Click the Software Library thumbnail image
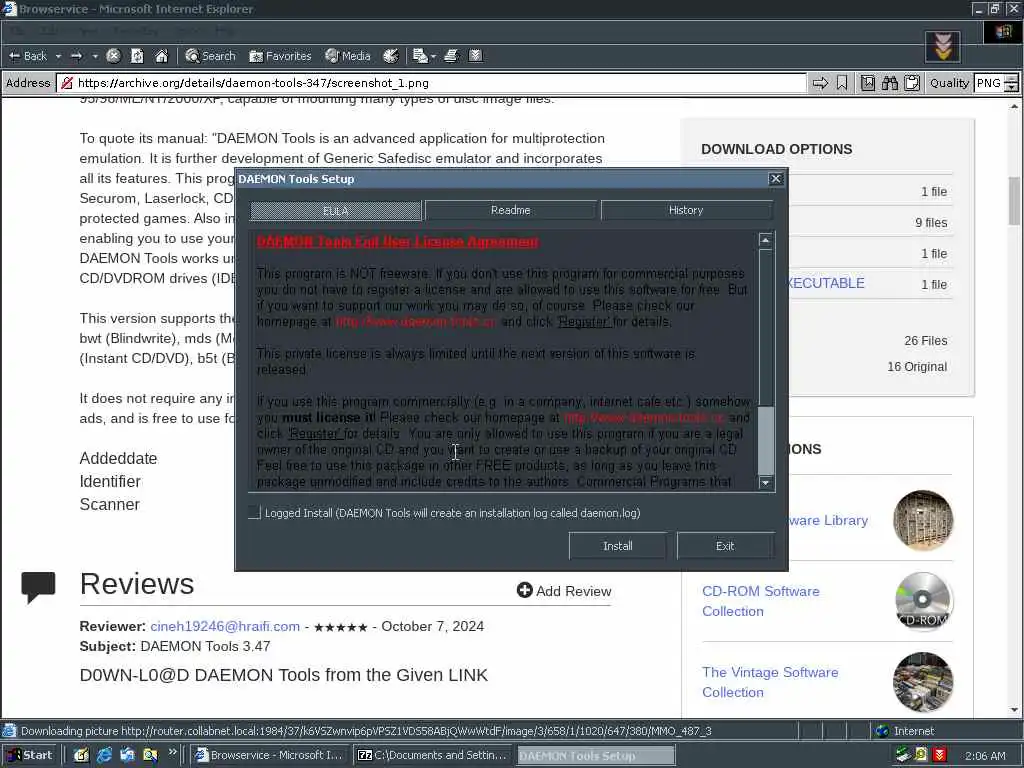This screenshot has width=1024, height=768. [923, 520]
